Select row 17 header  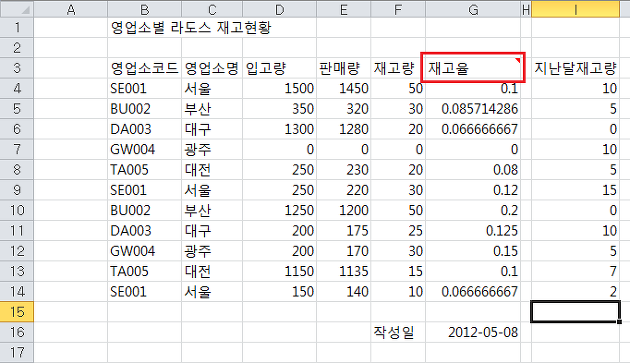pos(17,353)
